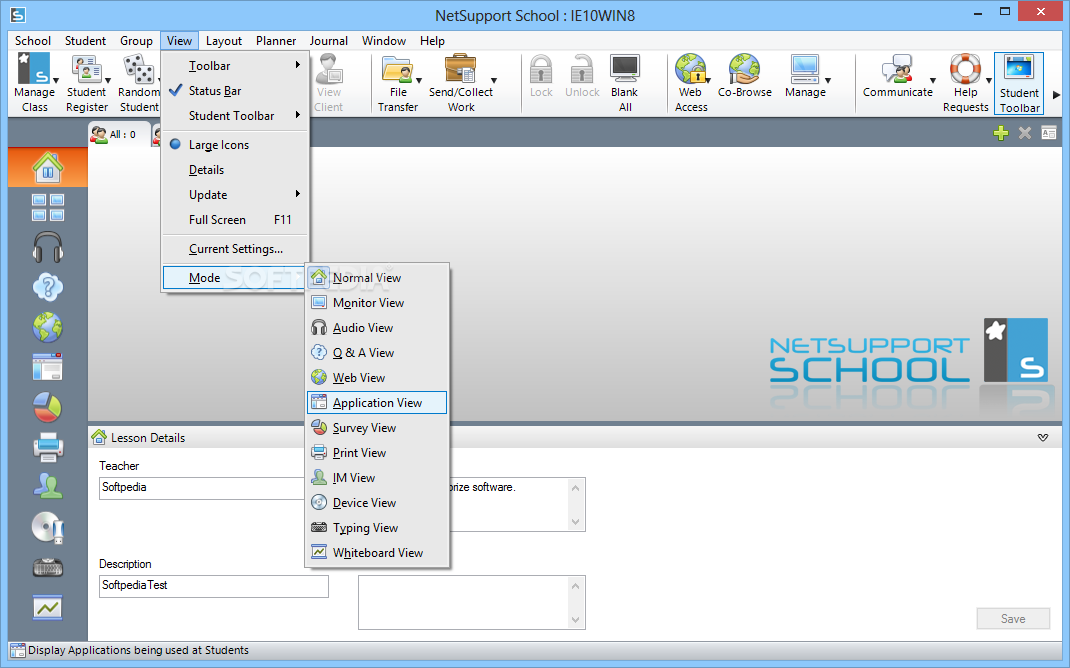
Task: Open the School menu
Action: click(x=33, y=41)
